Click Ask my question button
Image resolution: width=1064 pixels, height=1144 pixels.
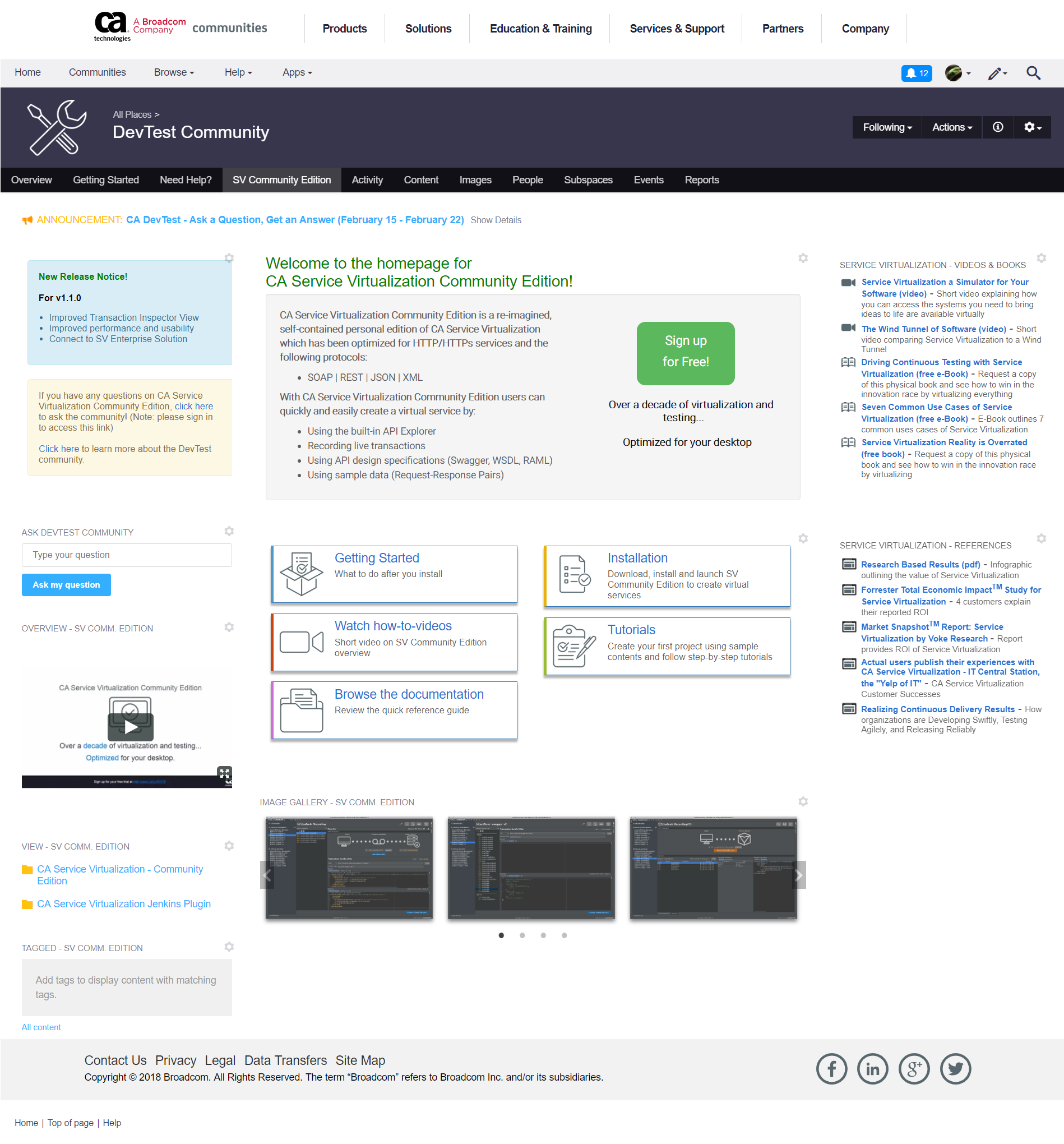click(66, 584)
